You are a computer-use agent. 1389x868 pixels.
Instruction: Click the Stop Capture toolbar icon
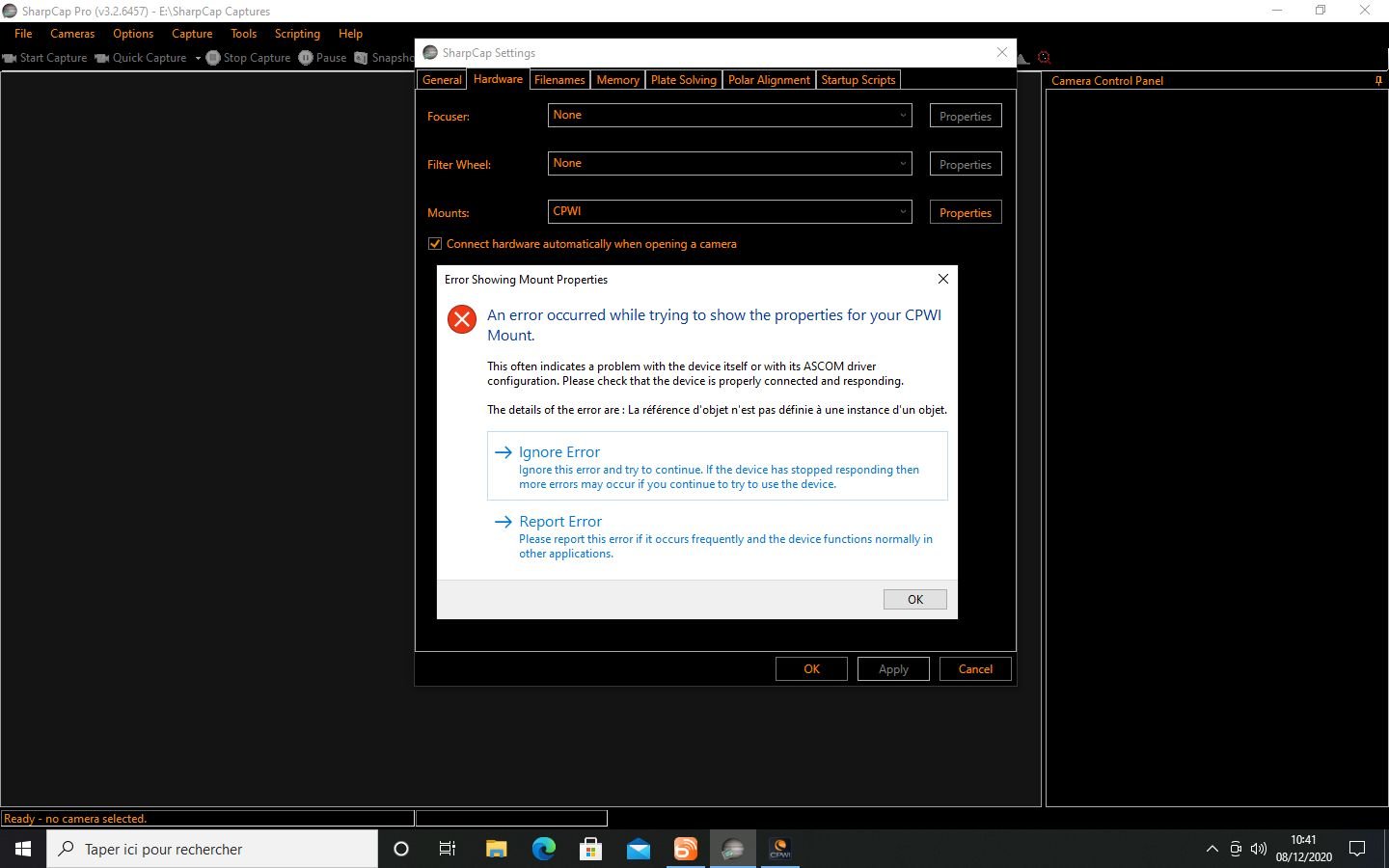click(x=213, y=58)
